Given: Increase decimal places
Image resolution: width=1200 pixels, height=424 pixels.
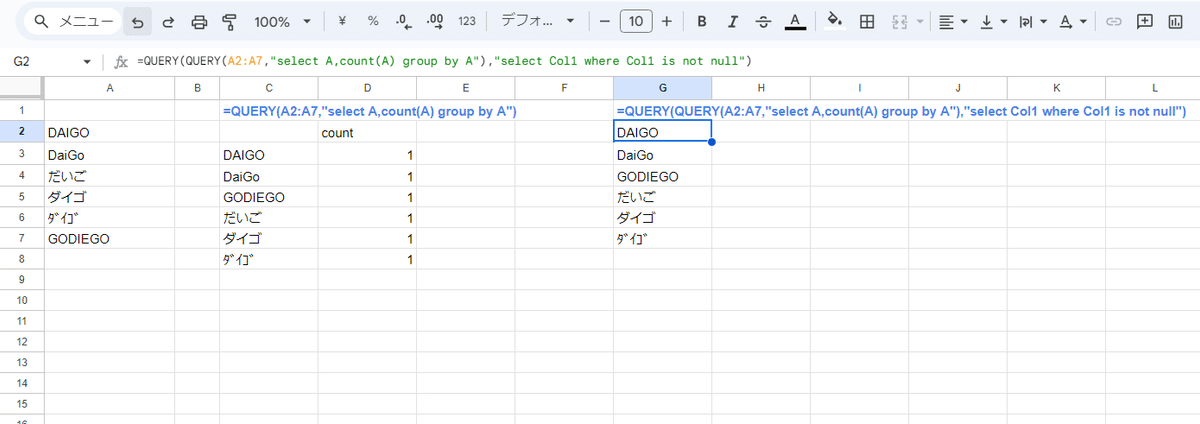Looking at the screenshot, I should (435, 21).
